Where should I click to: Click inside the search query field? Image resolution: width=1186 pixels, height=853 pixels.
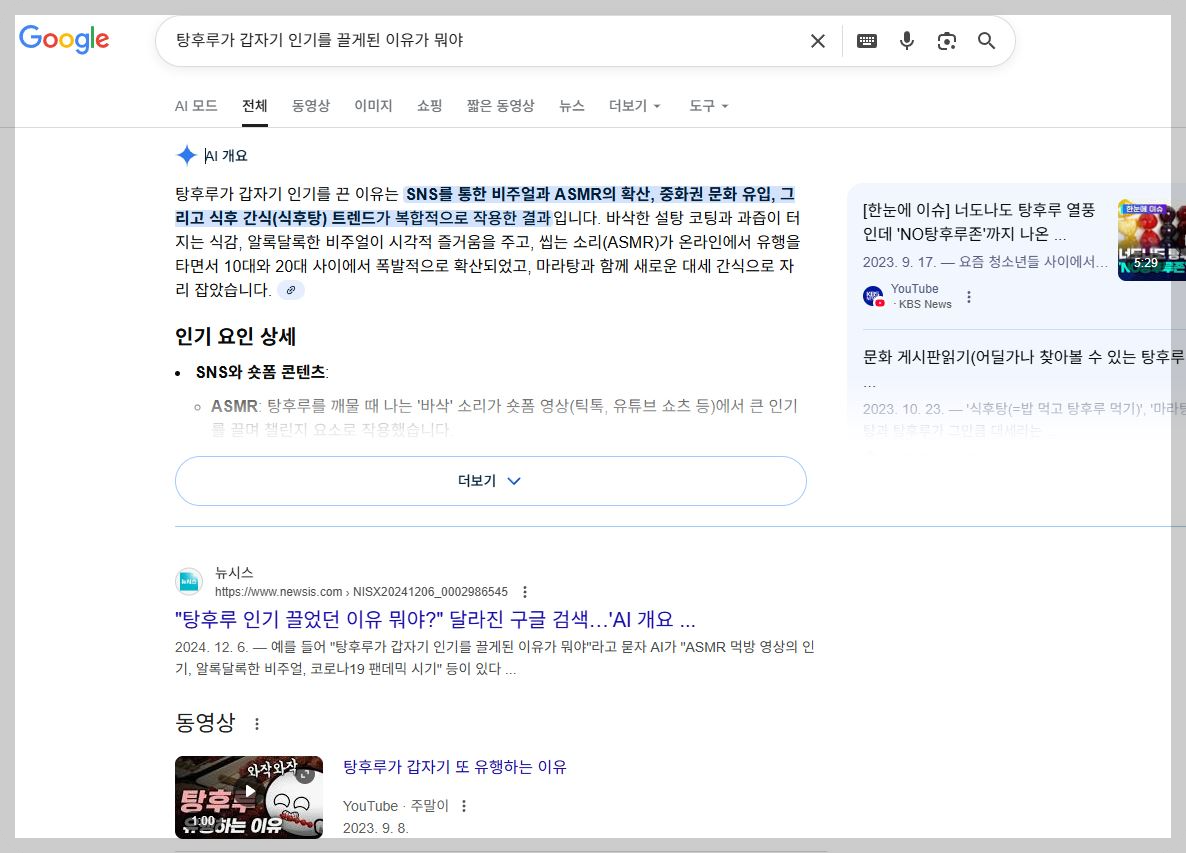[x=484, y=40]
